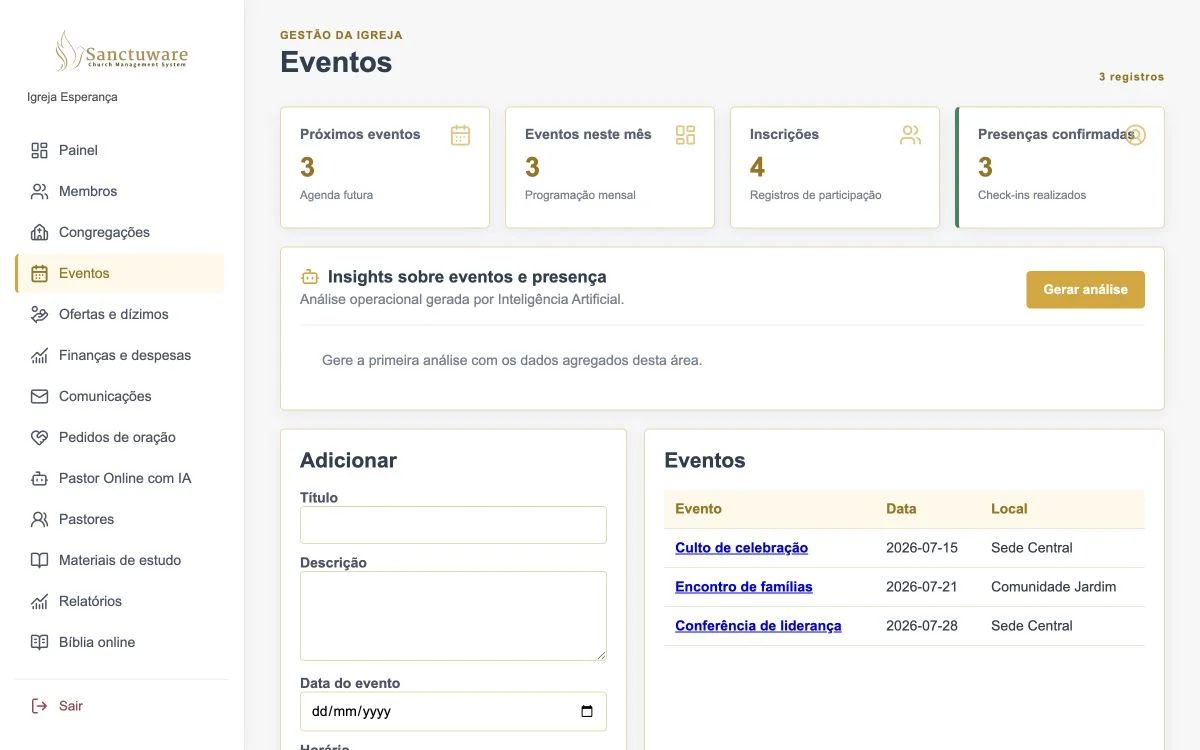Screen dimensions: 1200x750
Task: Select Pastor Online com IA
Action: [x=119, y=478]
